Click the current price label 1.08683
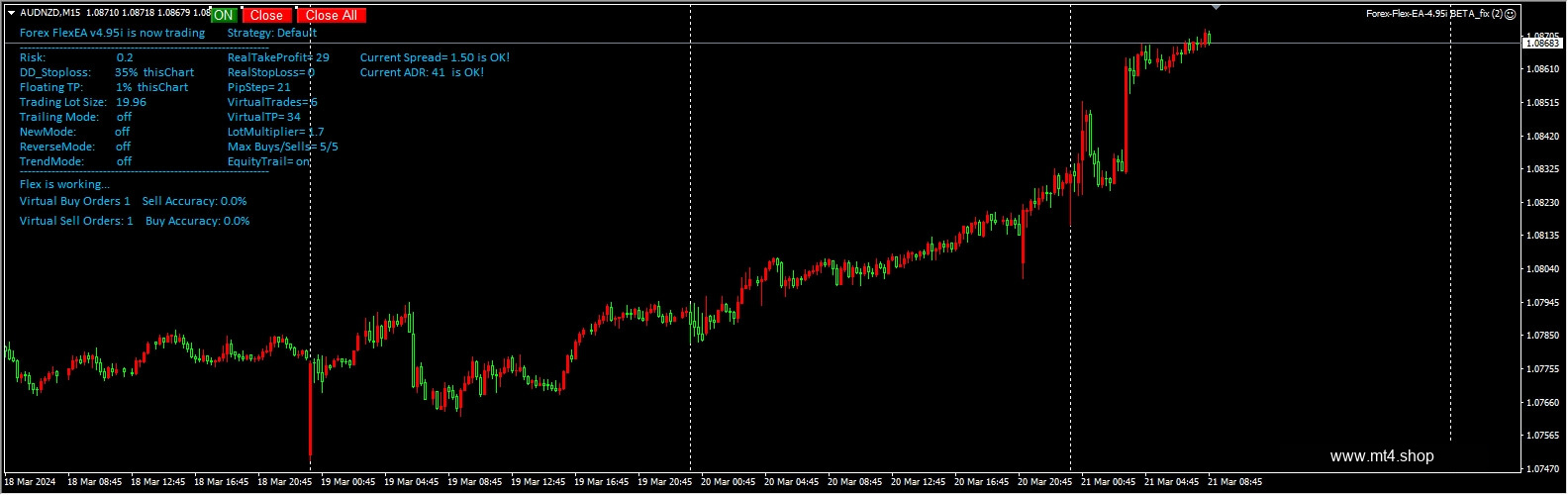The image size is (1568, 495). [1542, 44]
